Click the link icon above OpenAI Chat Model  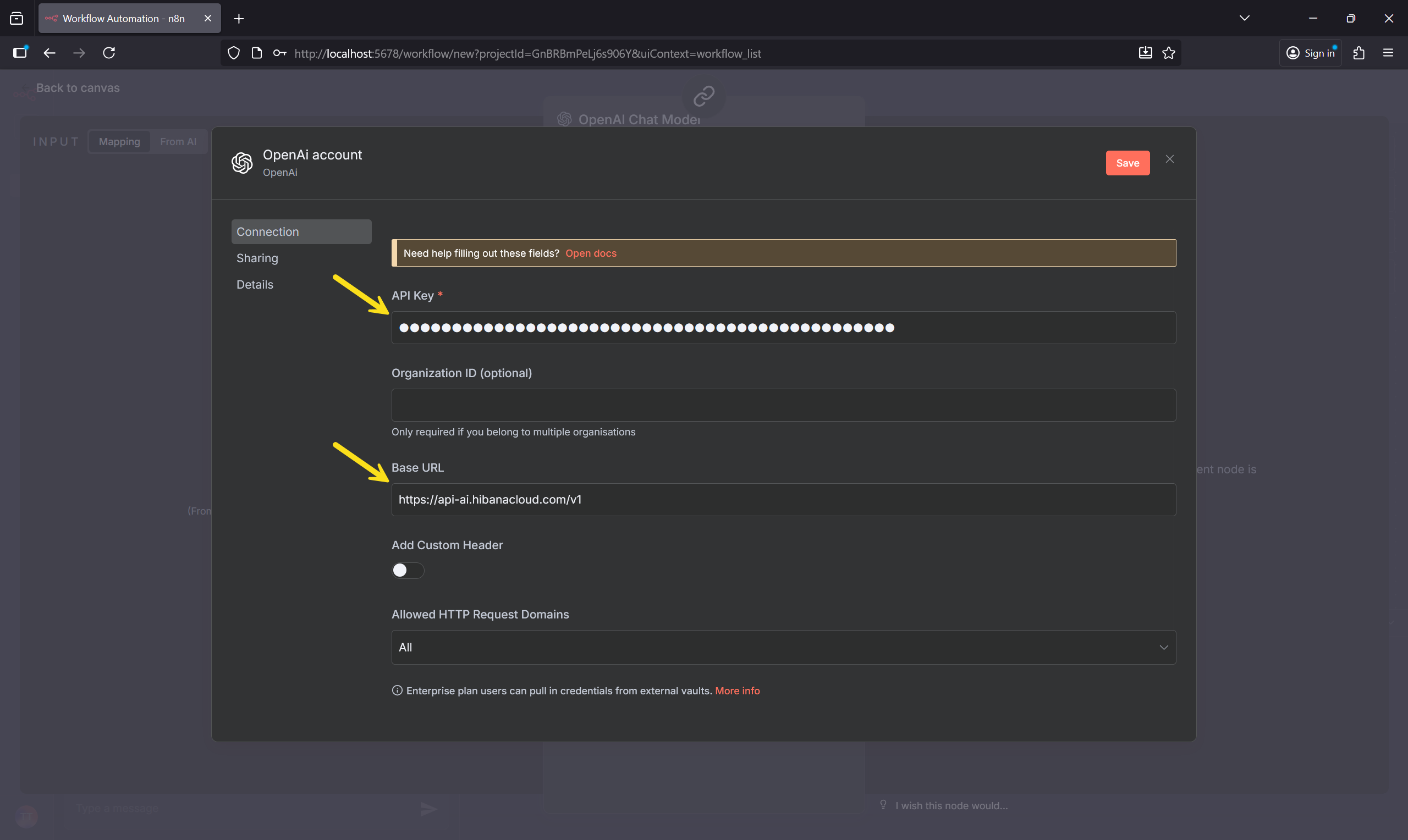[x=703, y=96]
